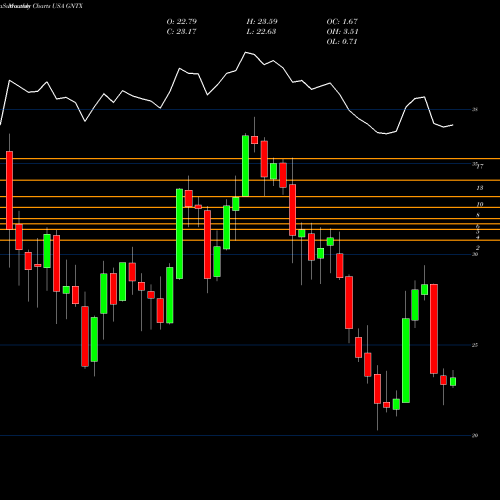Click the low value 'L: 22.63'
Viewport: 500px width, 500px height.
(x=261, y=32)
